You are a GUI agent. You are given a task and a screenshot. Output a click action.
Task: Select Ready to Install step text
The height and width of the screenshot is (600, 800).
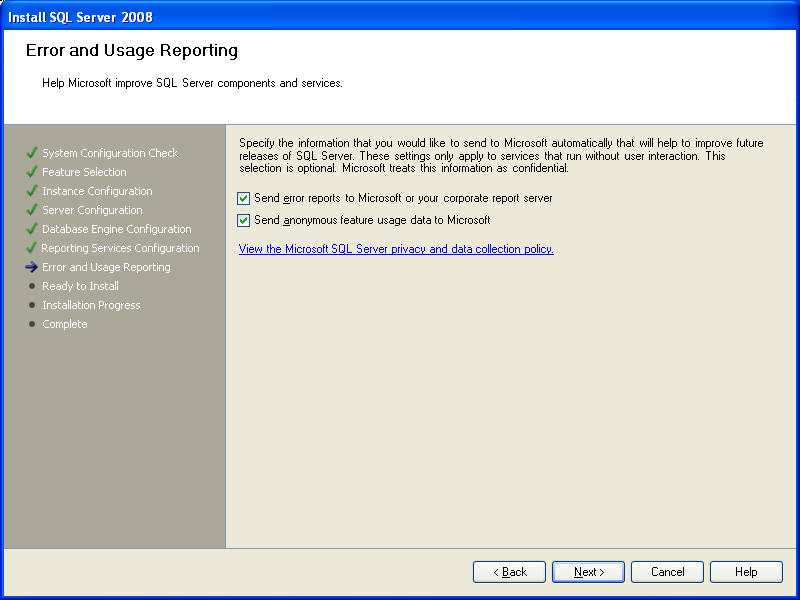80,286
